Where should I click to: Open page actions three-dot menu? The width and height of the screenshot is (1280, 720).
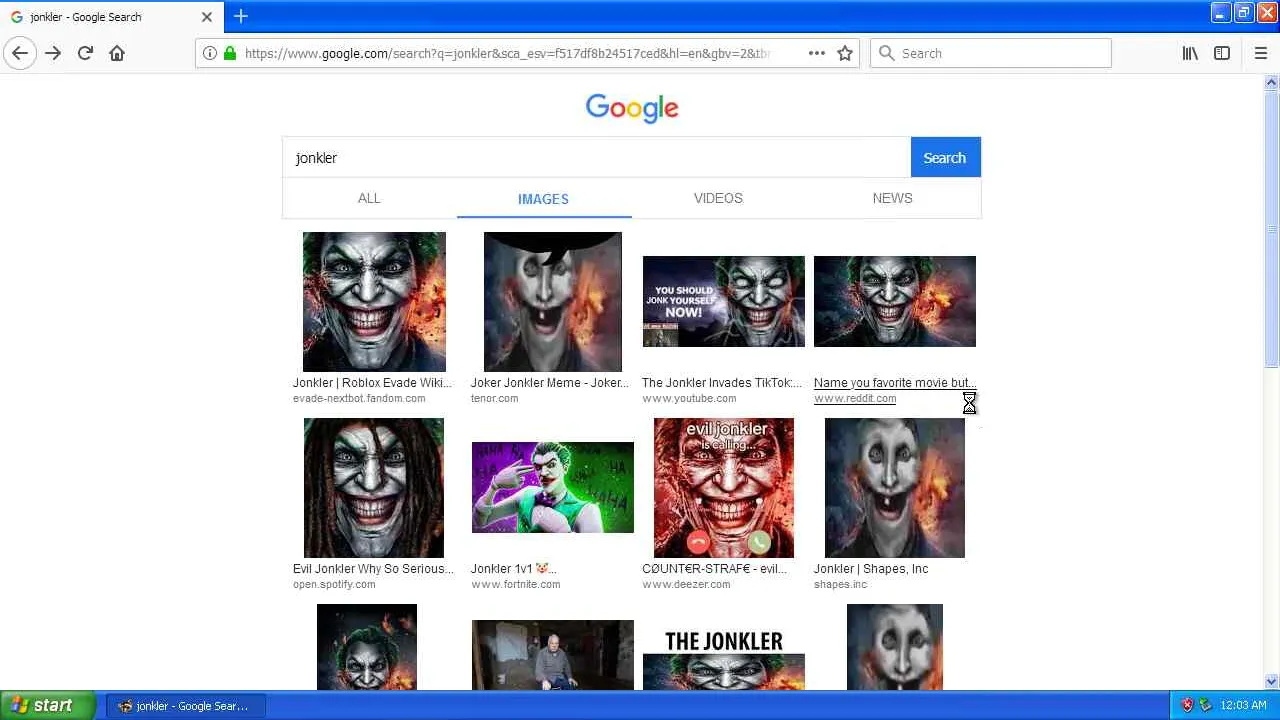click(817, 53)
